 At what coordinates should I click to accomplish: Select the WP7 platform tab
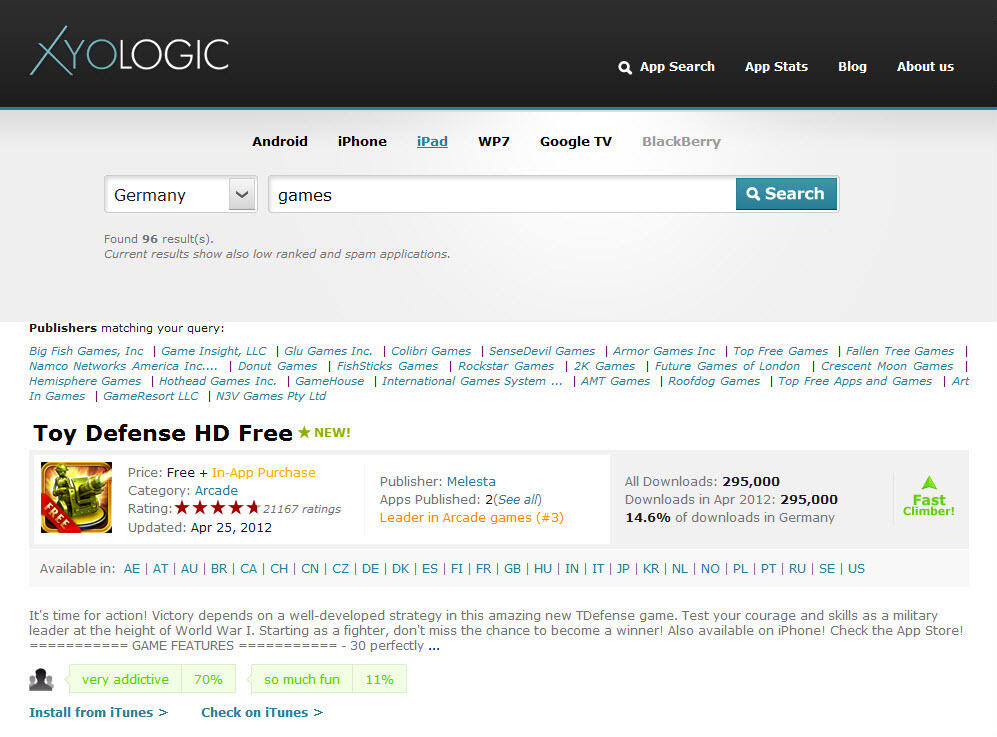494,141
